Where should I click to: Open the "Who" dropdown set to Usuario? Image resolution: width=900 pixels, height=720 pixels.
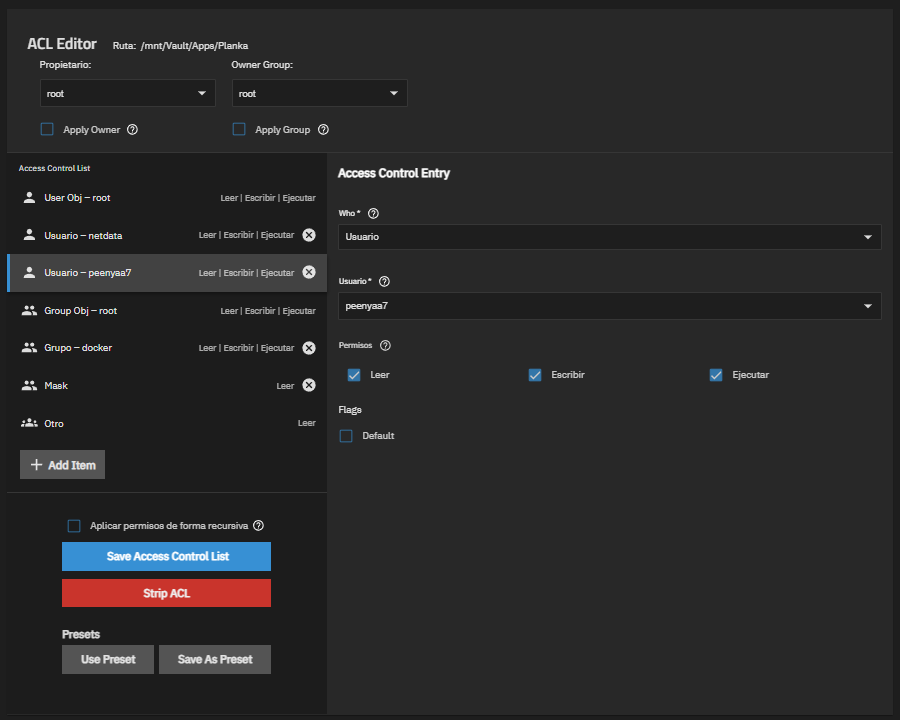tap(610, 237)
